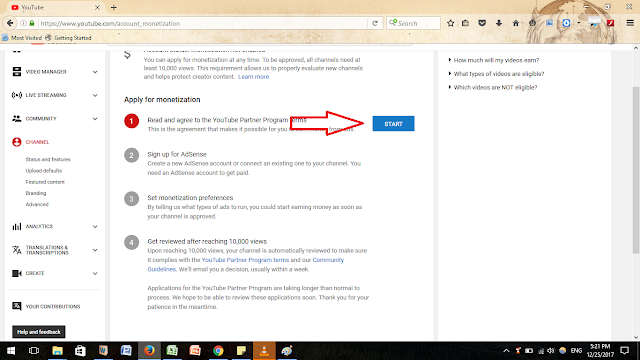640x360 pixels.
Task: Expand the Video Manager section chevron
Action: tap(95, 72)
